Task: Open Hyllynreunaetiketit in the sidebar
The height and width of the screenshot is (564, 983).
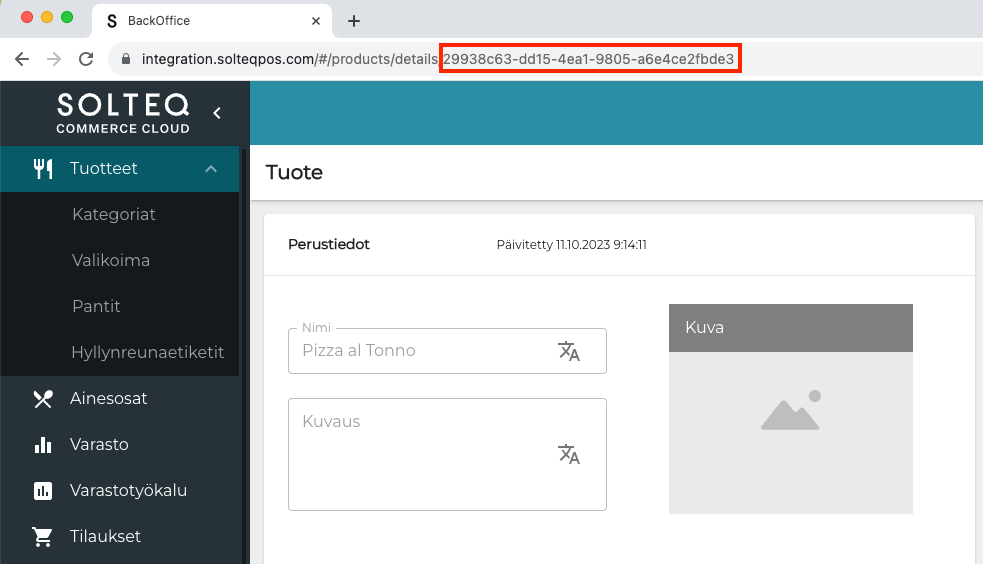Action: [147, 353]
